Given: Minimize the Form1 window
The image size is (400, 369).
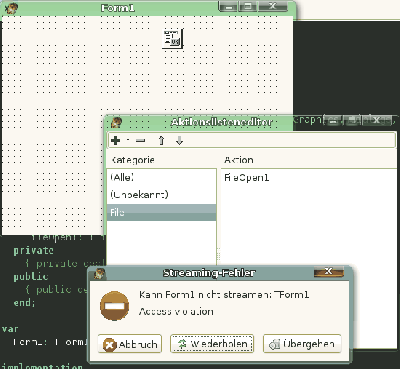Looking at the screenshot, I should point(228,6).
